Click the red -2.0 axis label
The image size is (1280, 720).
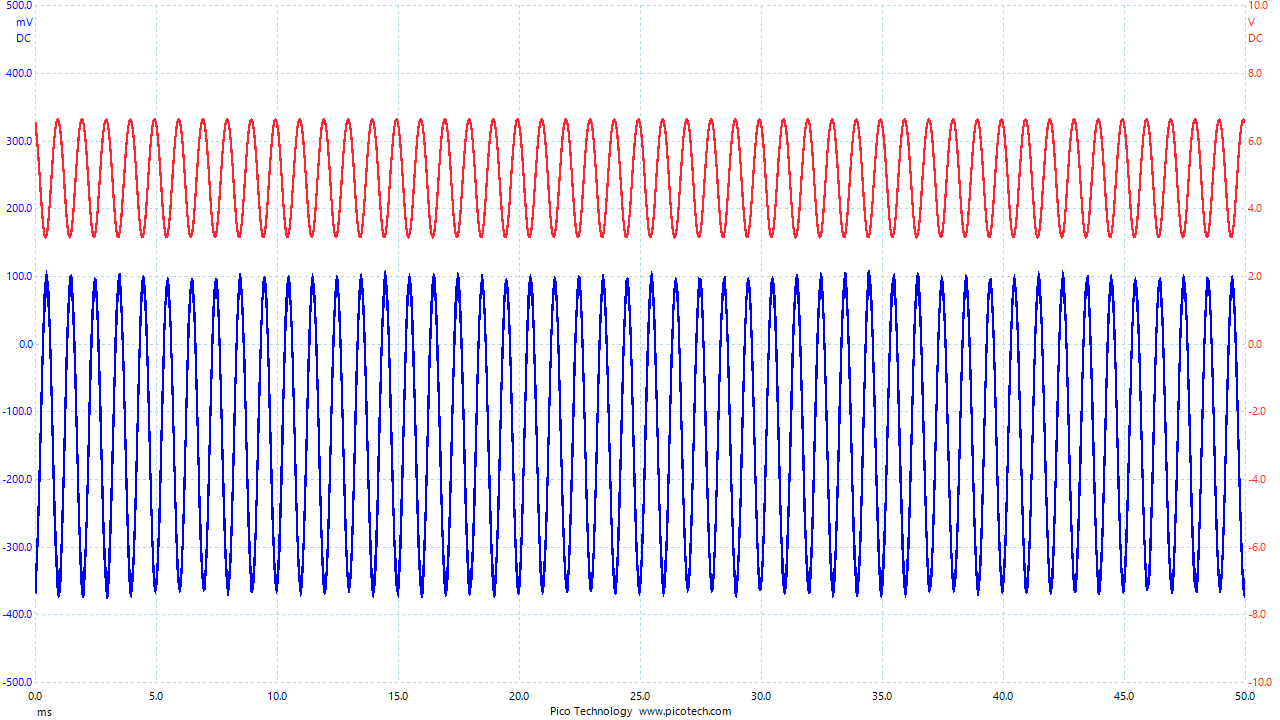(x=1257, y=411)
